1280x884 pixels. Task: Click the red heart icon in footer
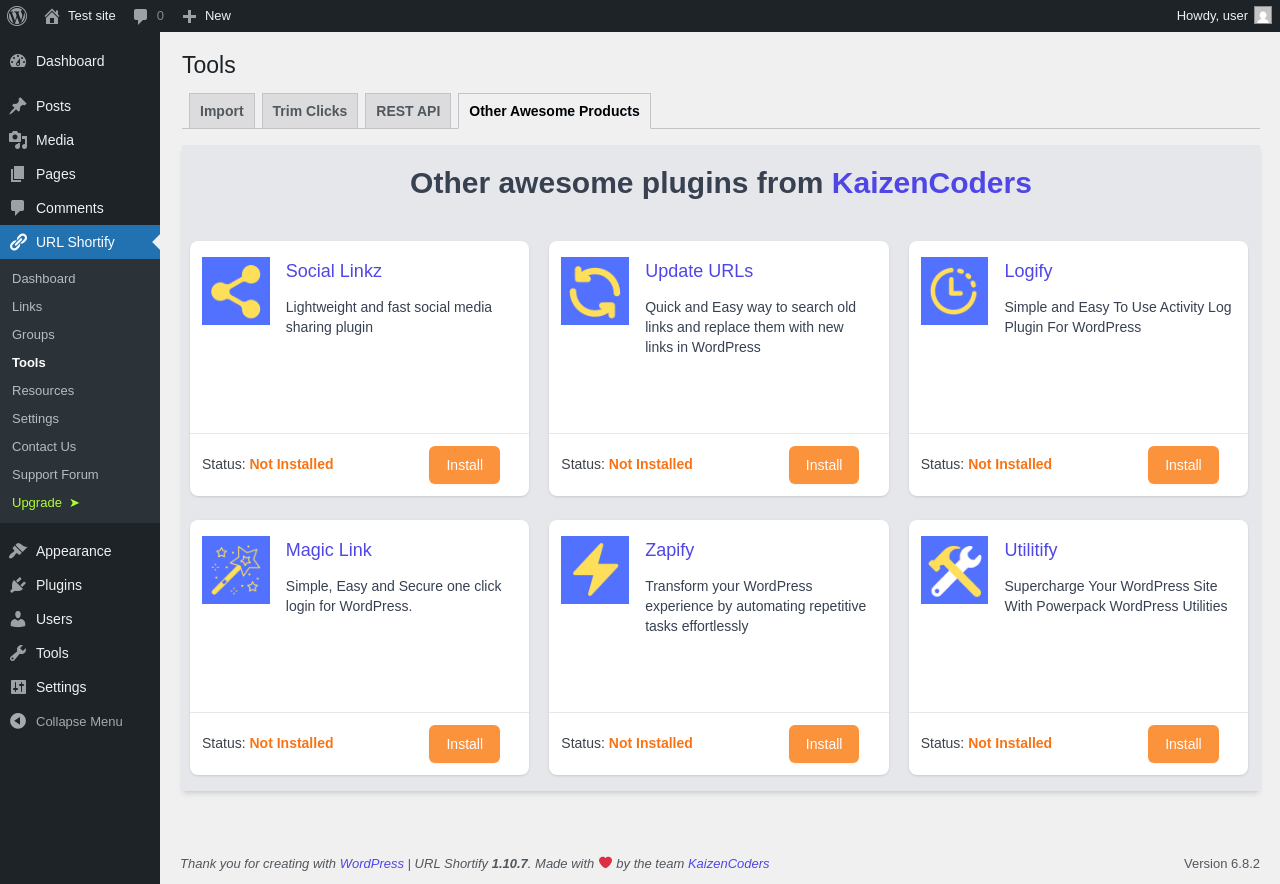pos(605,862)
